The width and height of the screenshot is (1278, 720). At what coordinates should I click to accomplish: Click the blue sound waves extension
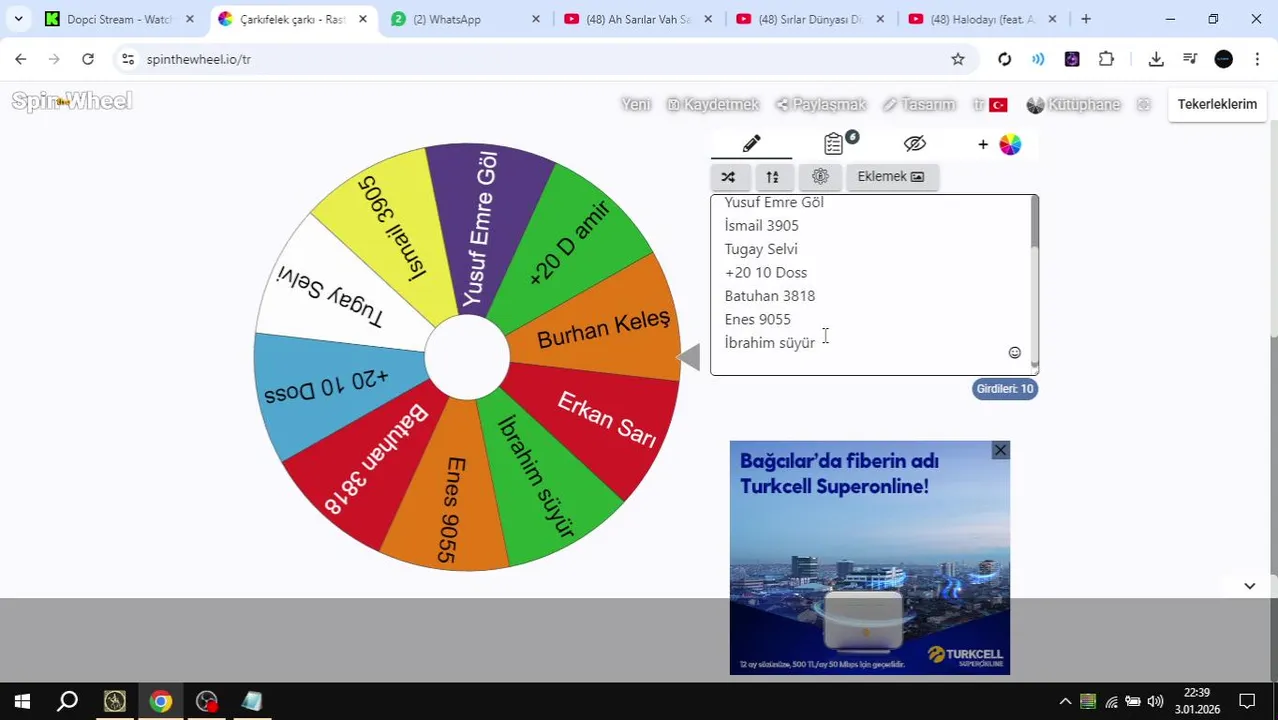coord(1038,59)
